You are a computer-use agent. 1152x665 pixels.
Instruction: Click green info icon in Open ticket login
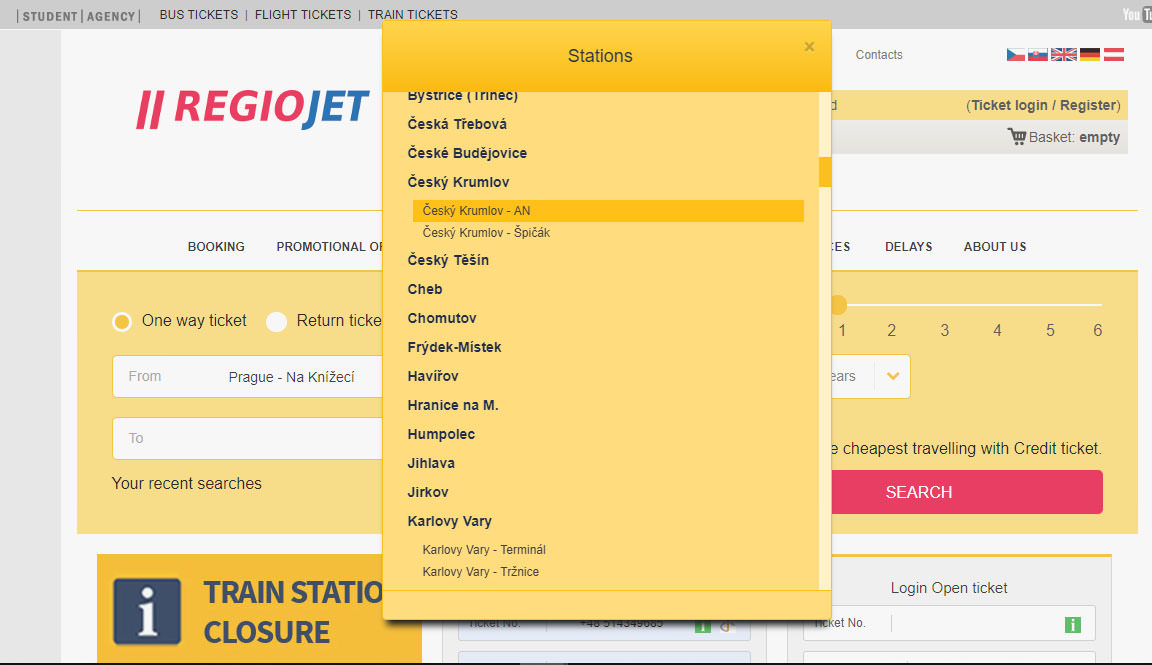1073,624
